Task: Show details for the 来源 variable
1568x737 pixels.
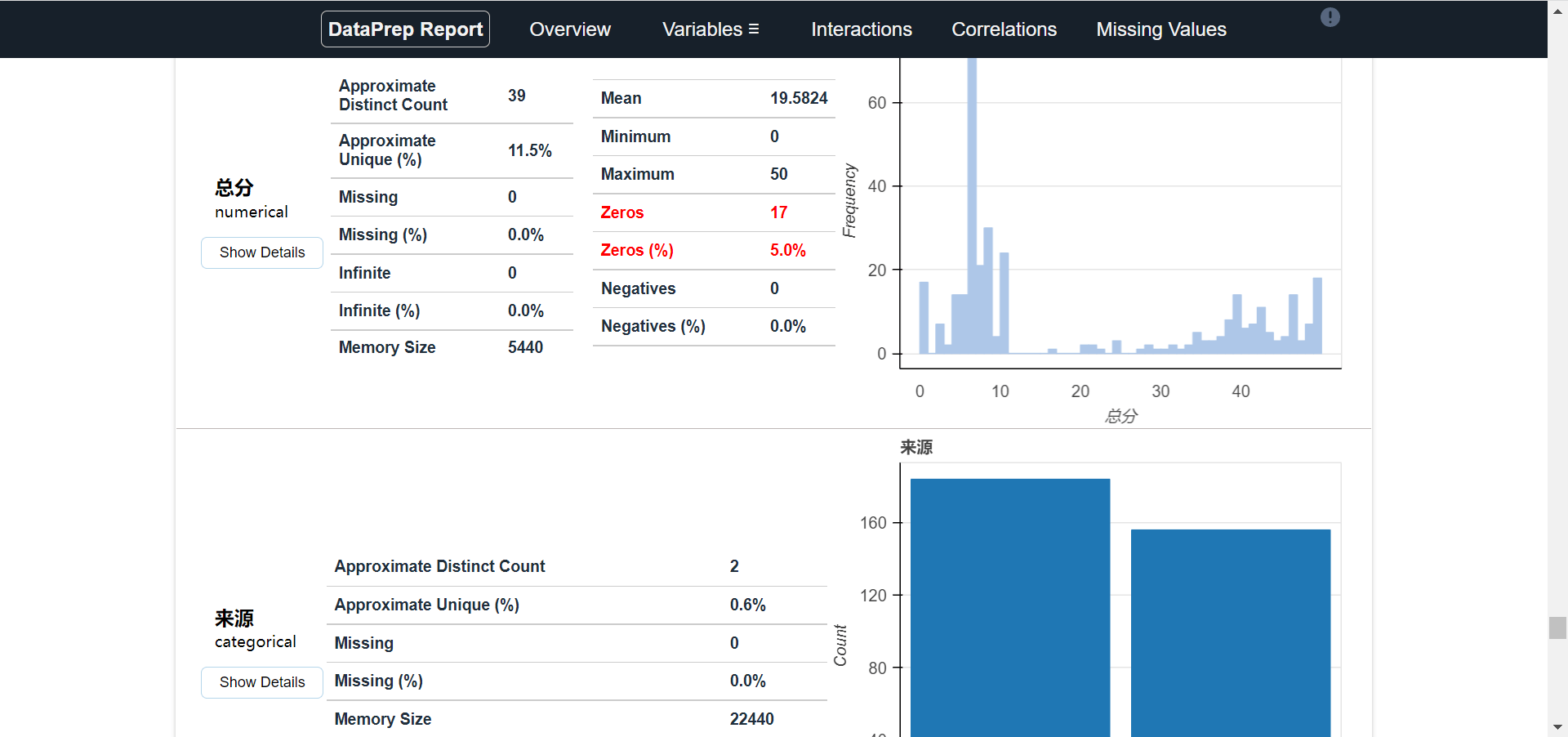Action: point(261,682)
